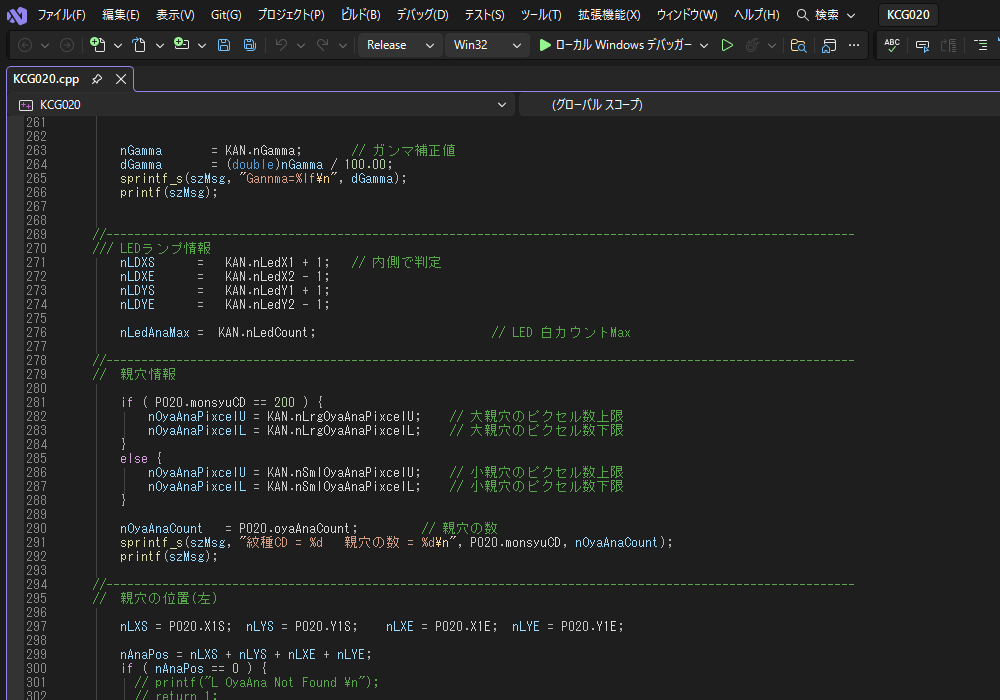Click the ABC spell checker icon

[x=892, y=45]
